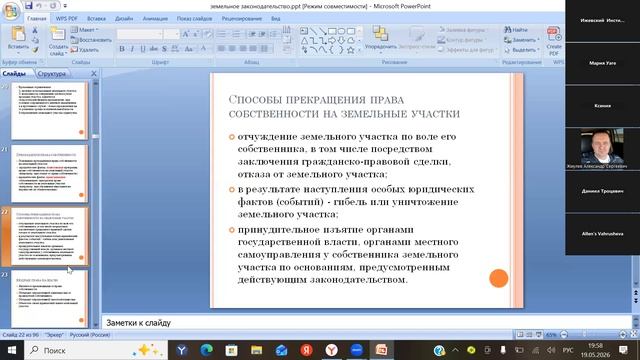The height and width of the screenshot is (360, 640).
Task: Undo the last action
Action: click(x=40, y=6)
